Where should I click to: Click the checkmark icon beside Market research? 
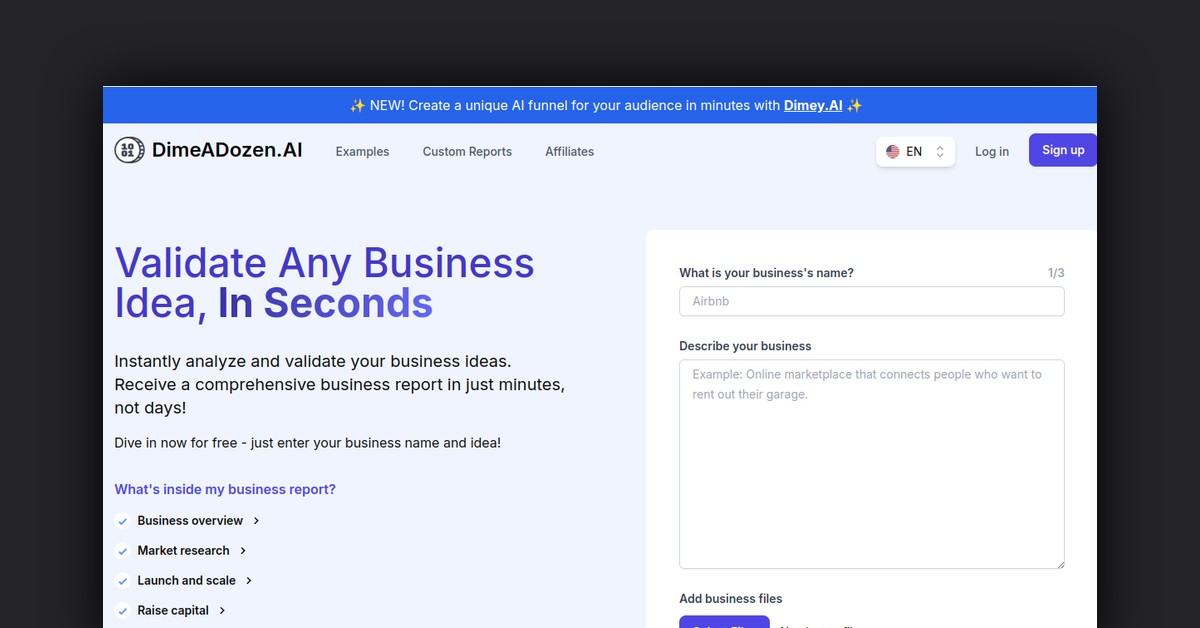click(x=123, y=551)
